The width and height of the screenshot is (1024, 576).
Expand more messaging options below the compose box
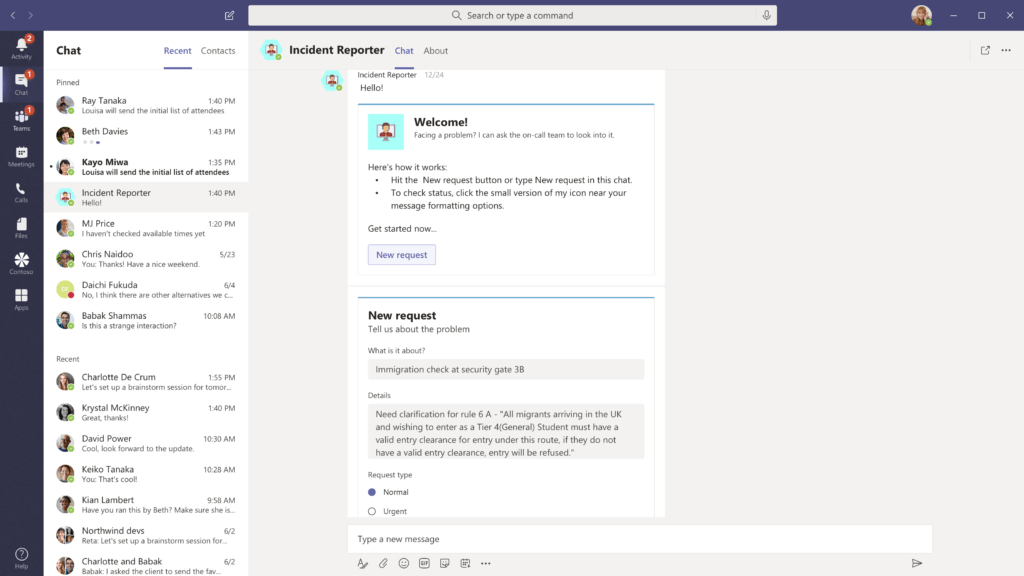(485, 563)
